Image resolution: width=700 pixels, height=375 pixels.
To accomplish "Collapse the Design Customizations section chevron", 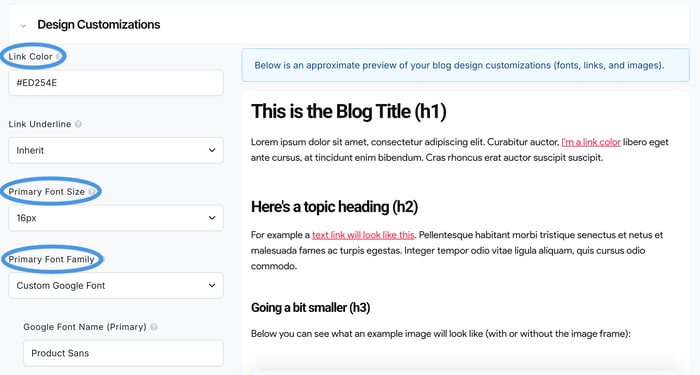I will click(x=23, y=26).
